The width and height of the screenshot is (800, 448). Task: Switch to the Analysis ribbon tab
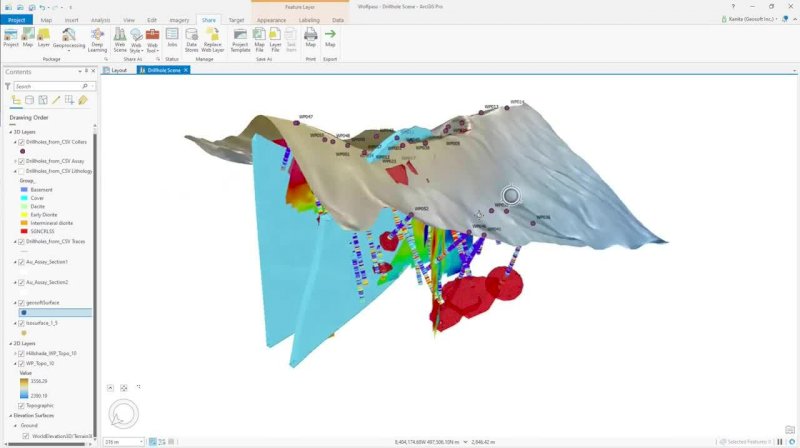[x=100, y=20]
